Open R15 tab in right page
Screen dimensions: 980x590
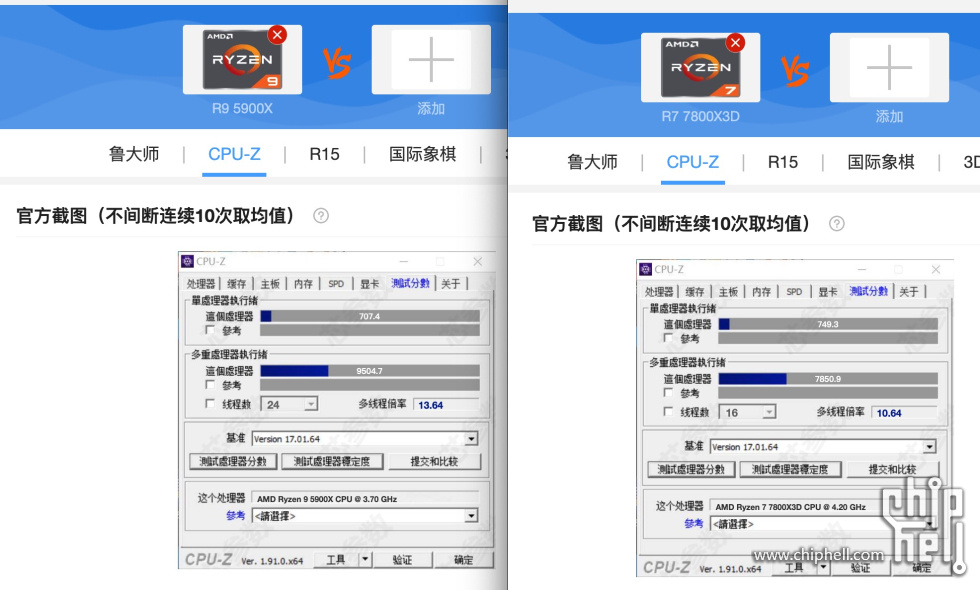782,162
